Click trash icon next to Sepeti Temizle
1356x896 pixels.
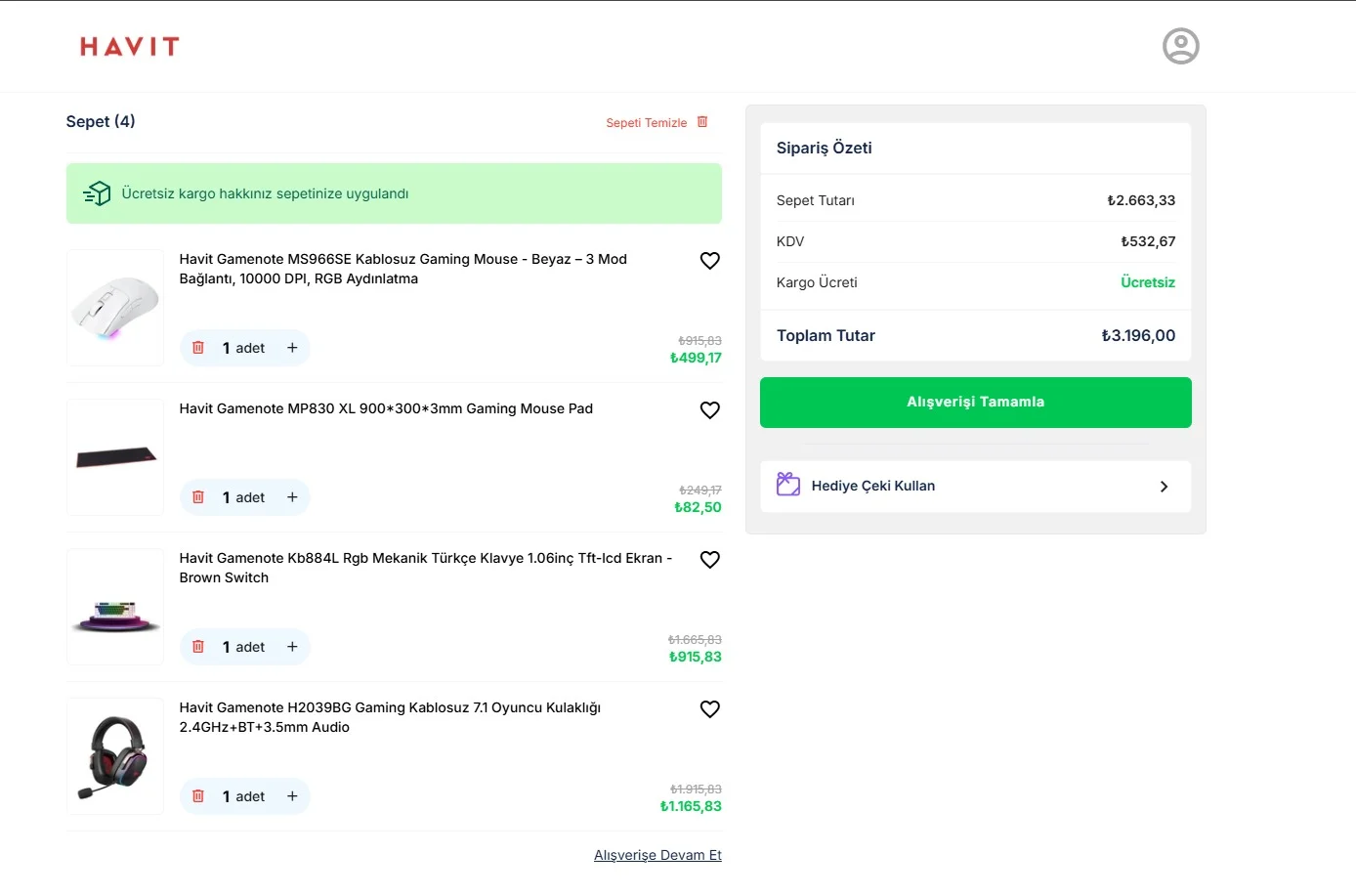[702, 122]
